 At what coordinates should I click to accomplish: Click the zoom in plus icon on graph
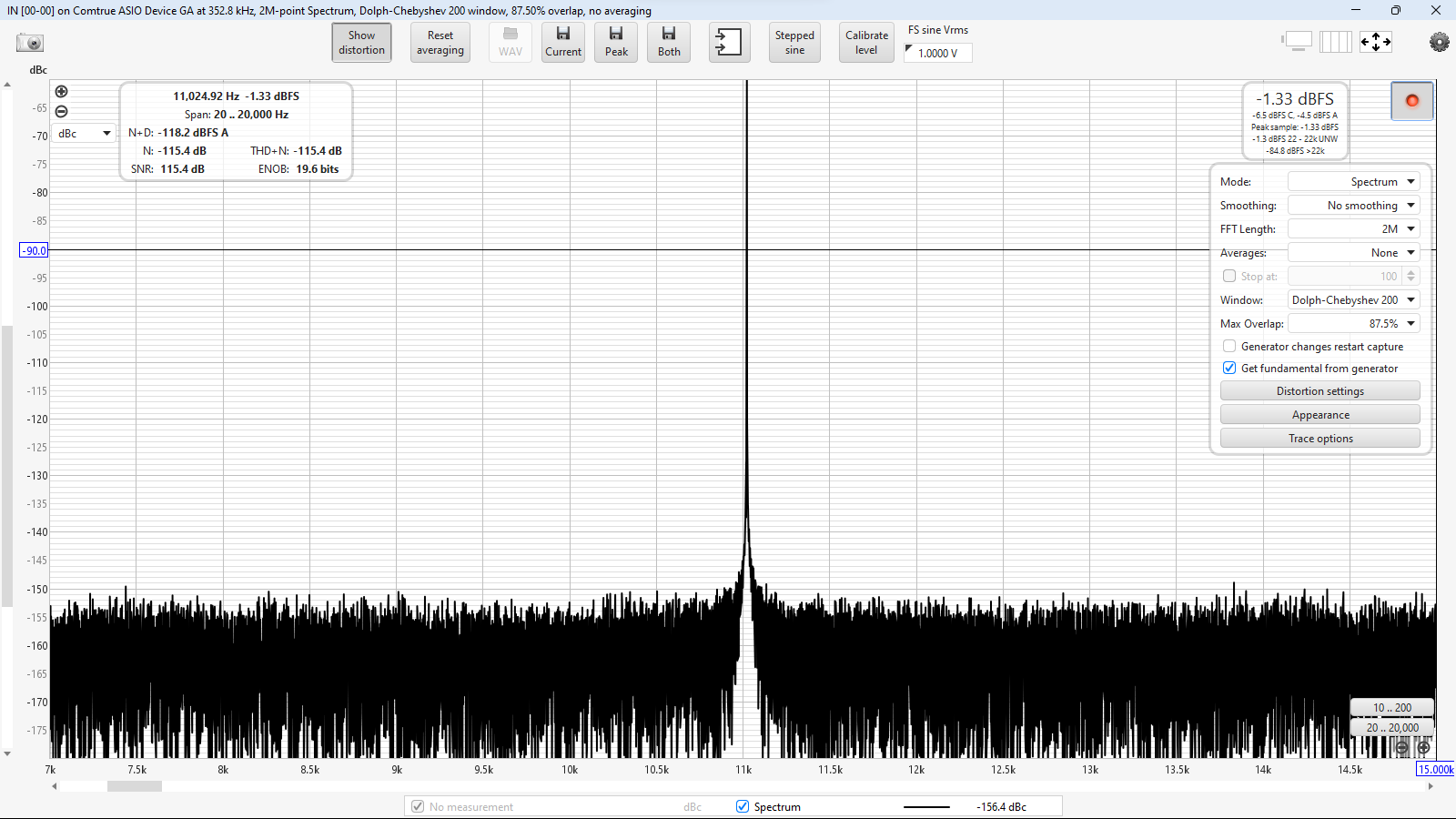tap(61, 92)
